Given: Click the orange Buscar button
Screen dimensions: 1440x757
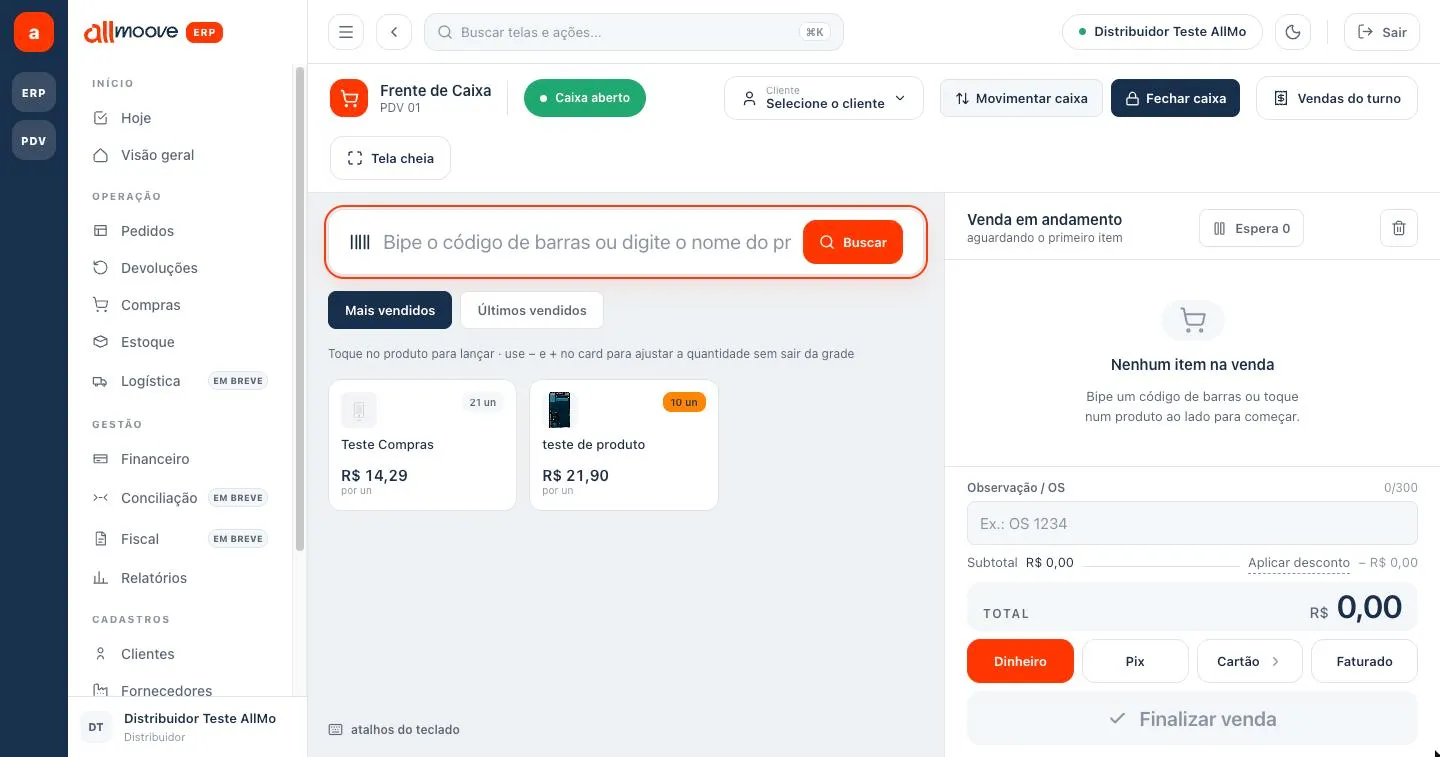Looking at the screenshot, I should click(853, 242).
